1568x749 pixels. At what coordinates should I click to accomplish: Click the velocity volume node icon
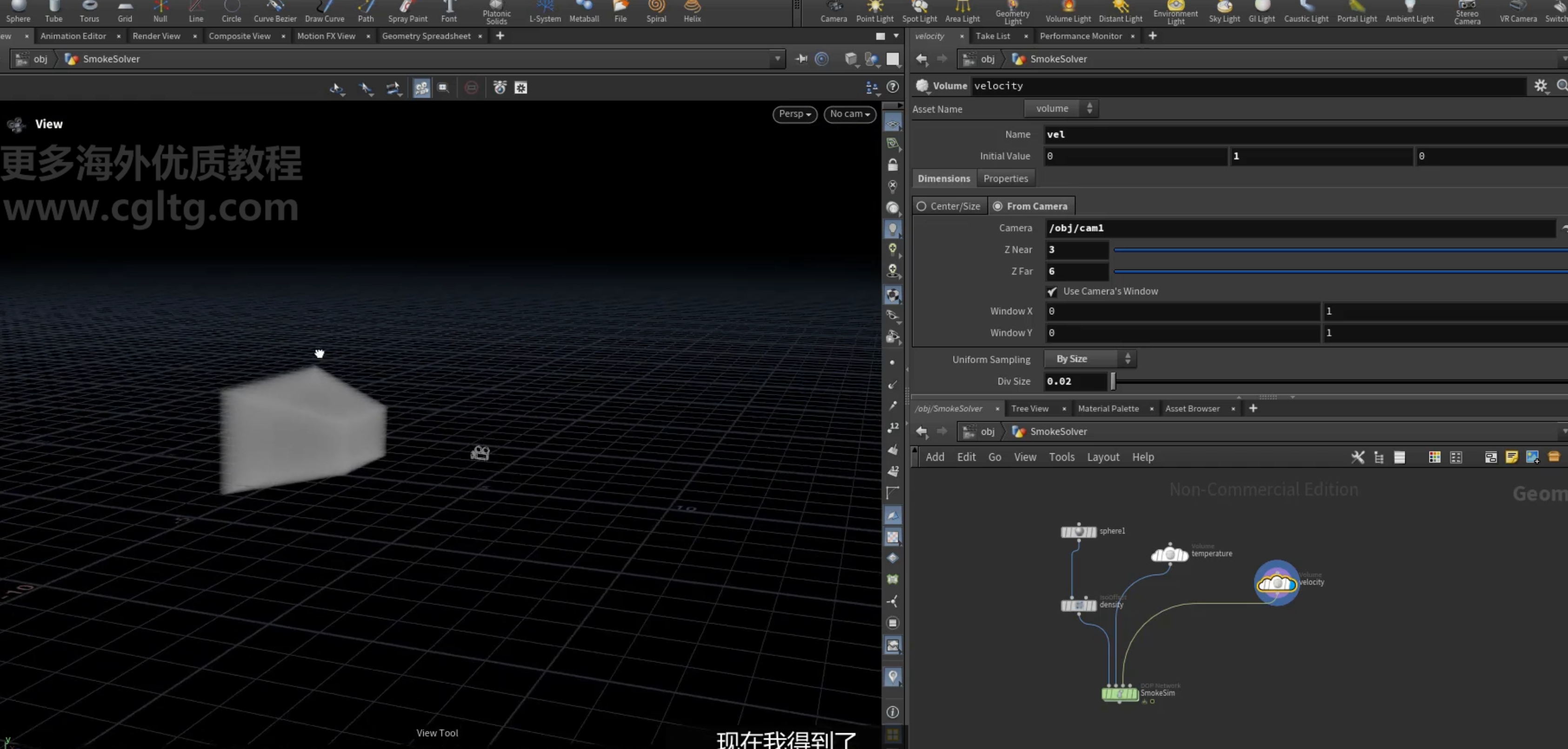tap(1276, 583)
